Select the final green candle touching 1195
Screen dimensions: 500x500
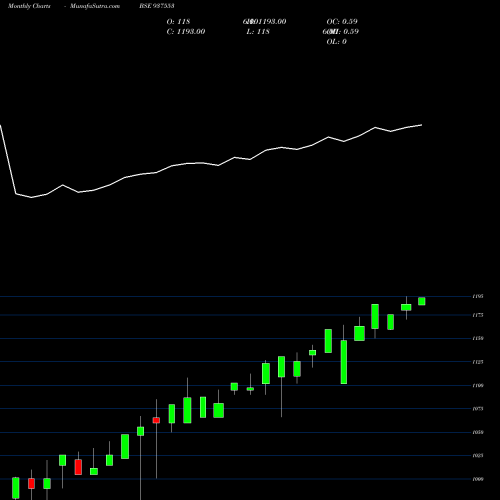pos(422,301)
